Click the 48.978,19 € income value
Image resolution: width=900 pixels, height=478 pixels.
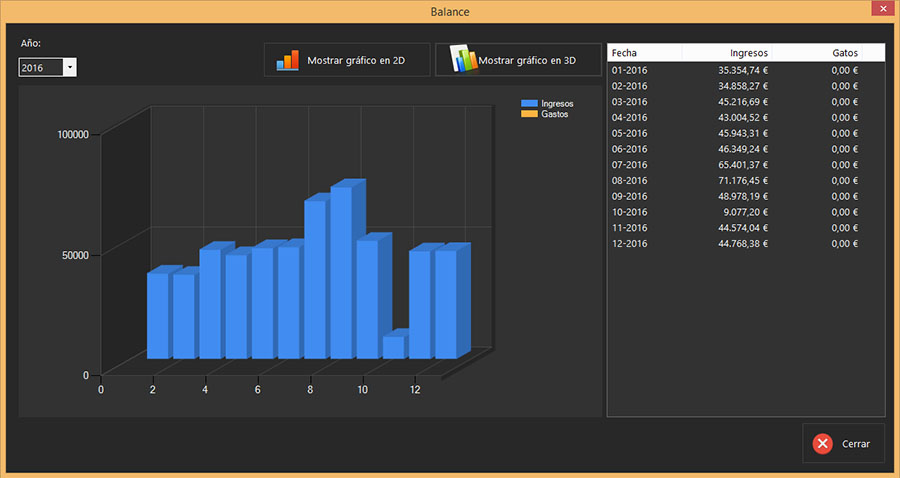tap(743, 196)
